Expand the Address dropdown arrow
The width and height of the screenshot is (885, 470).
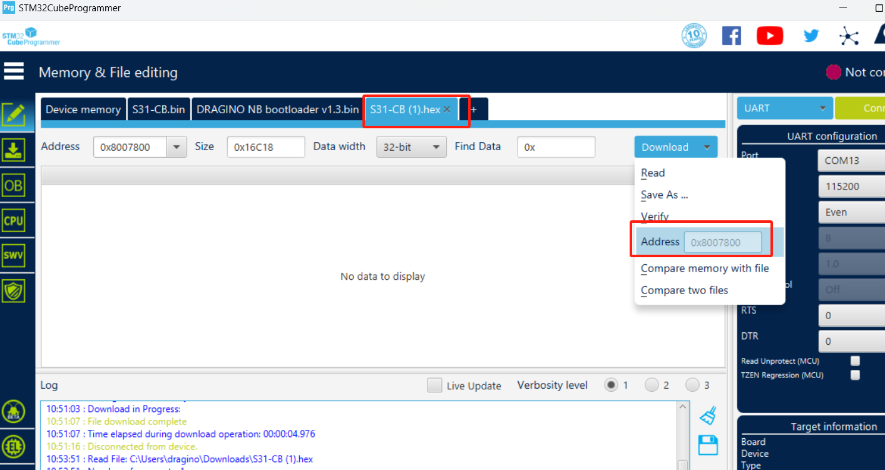176,147
